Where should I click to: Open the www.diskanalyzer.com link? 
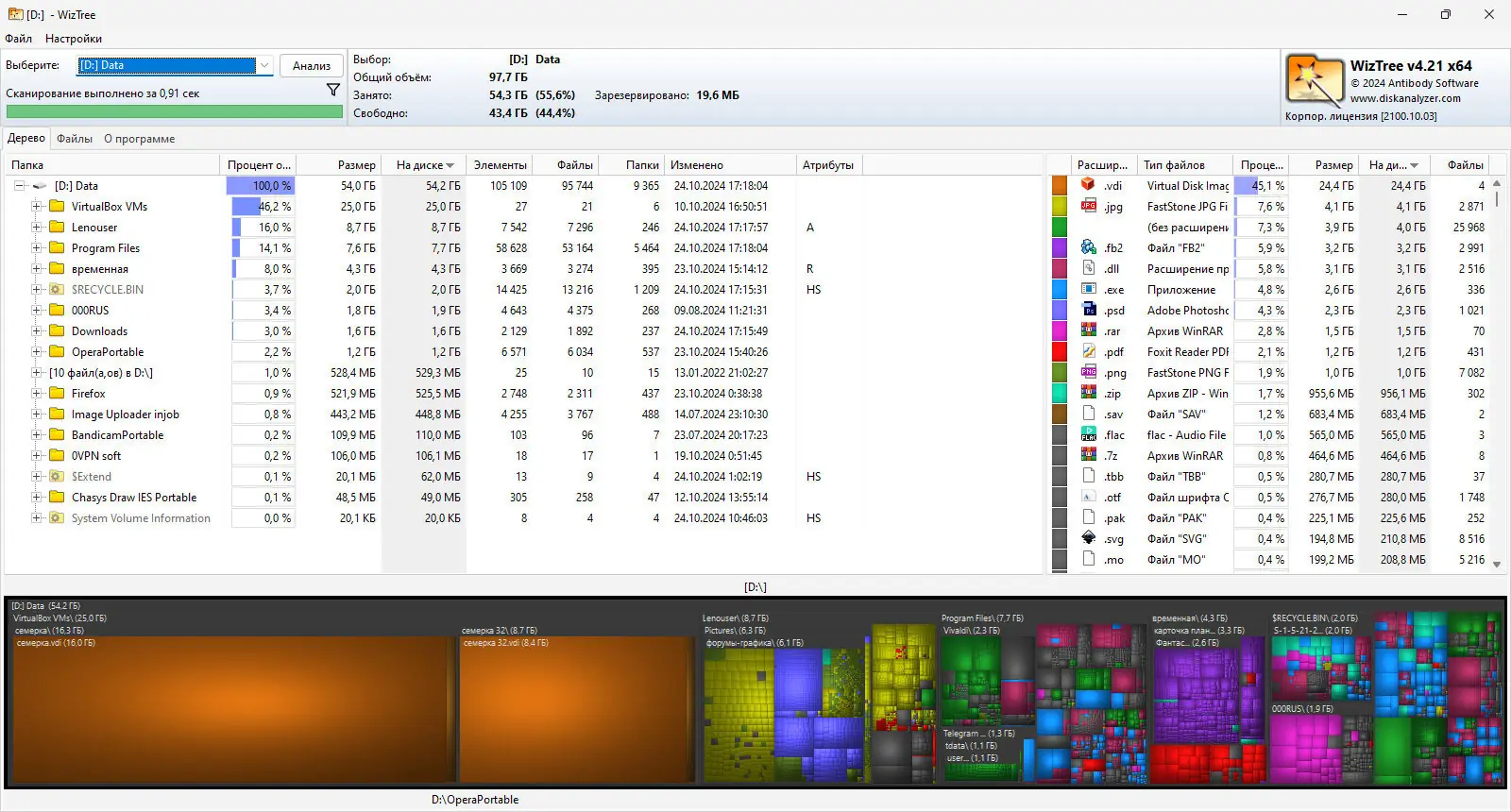tap(1405, 98)
